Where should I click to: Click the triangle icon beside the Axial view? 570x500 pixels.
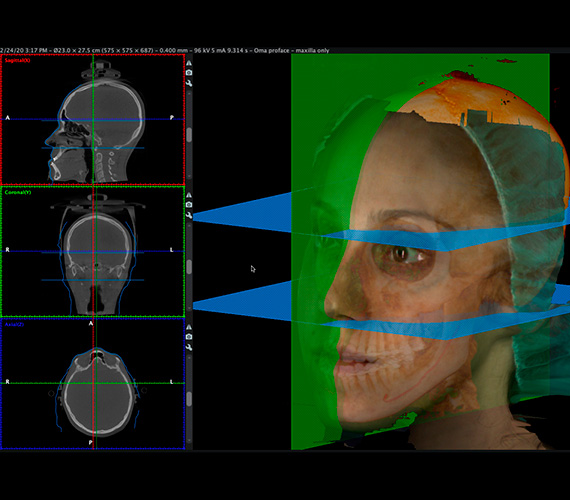(x=189, y=327)
